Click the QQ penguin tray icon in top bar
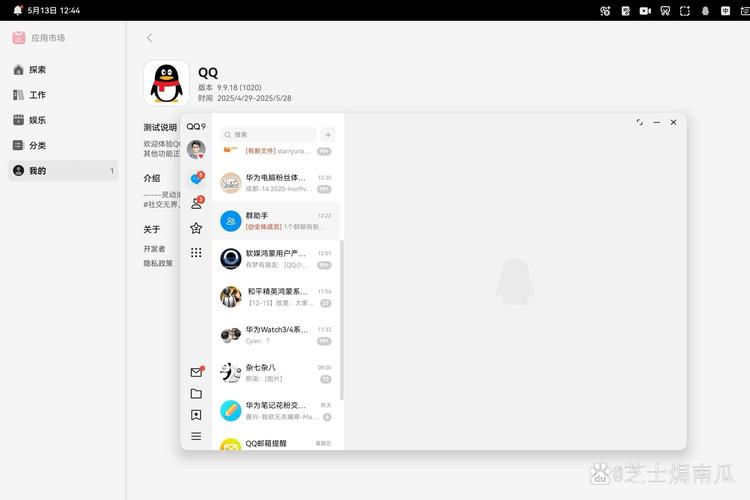The height and width of the screenshot is (500, 750). tap(705, 11)
